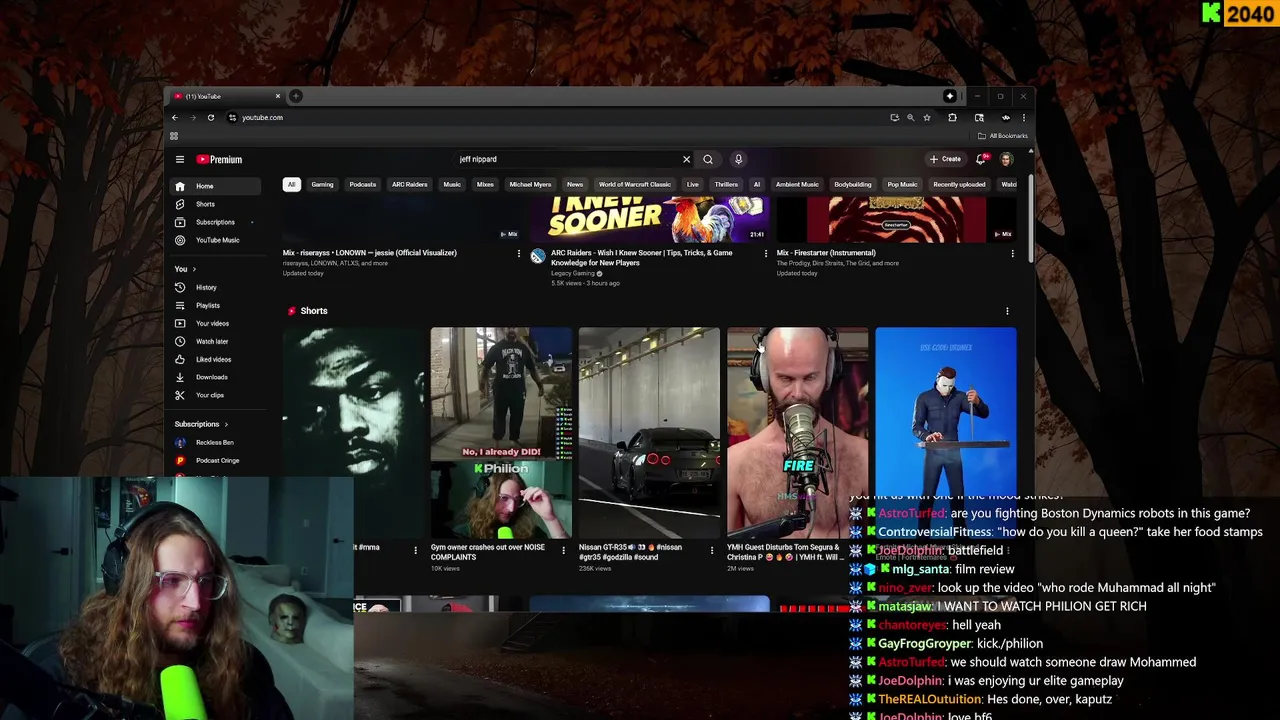Open the Create button
This screenshot has width=1280, height=720.
pyautogui.click(x=945, y=159)
